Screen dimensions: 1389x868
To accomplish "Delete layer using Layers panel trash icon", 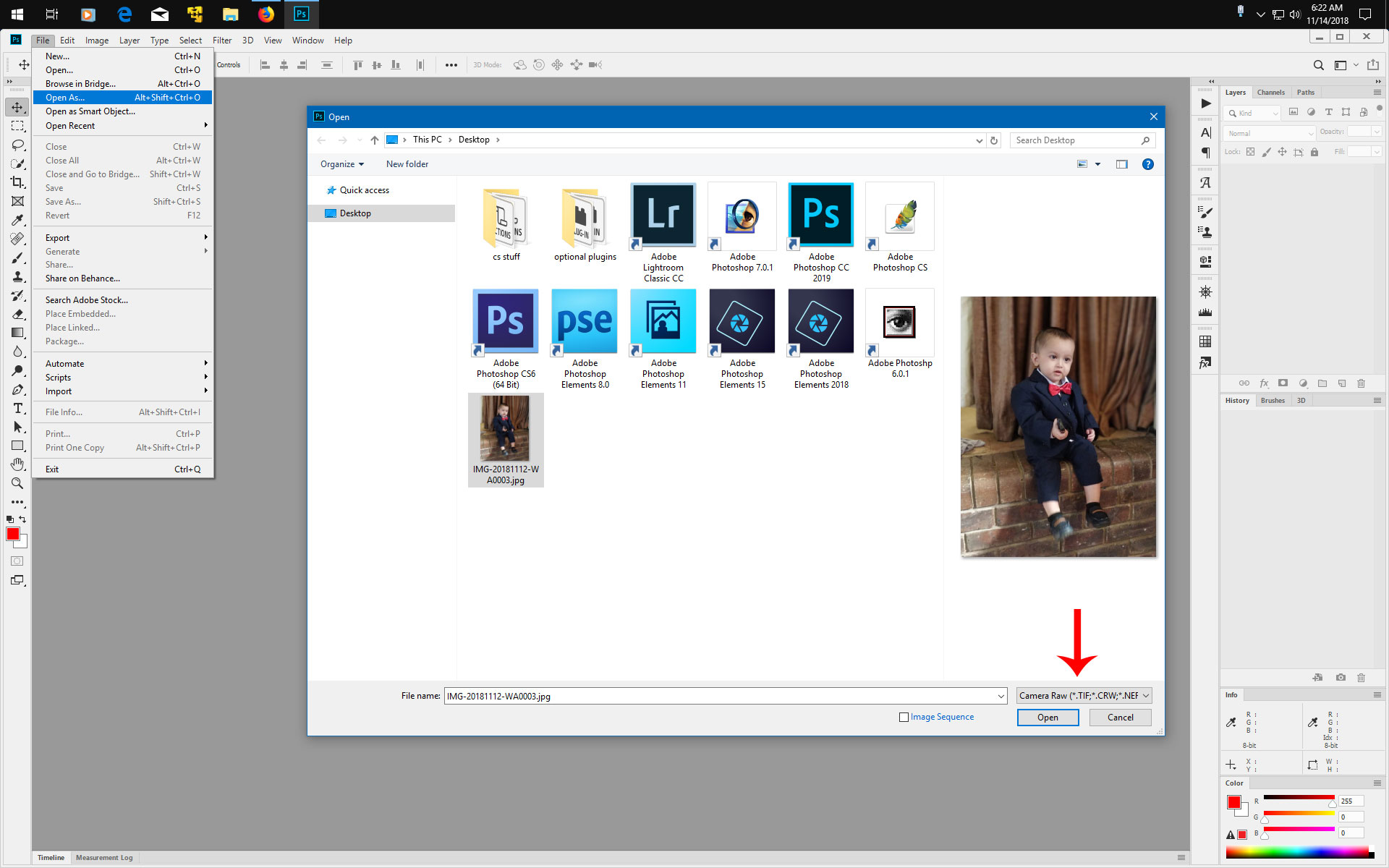I will (1361, 383).
